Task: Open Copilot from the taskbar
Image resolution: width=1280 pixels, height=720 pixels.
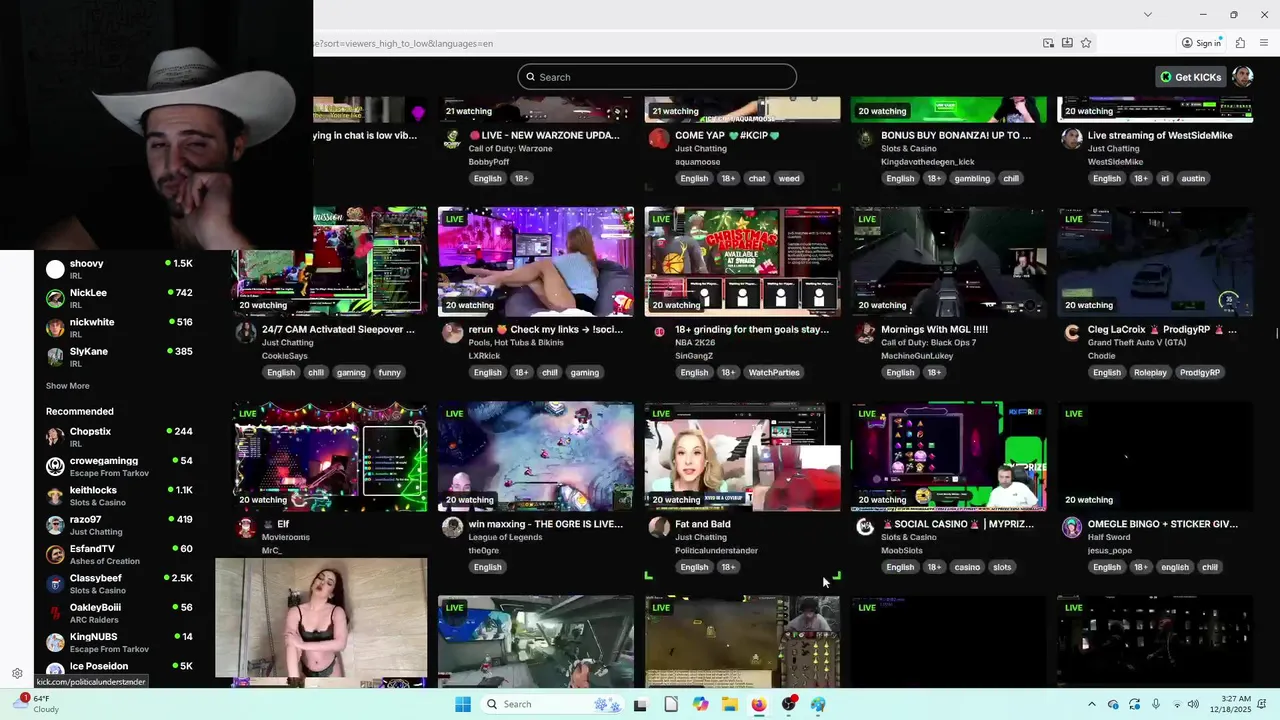Action: pyautogui.click(x=700, y=704)
